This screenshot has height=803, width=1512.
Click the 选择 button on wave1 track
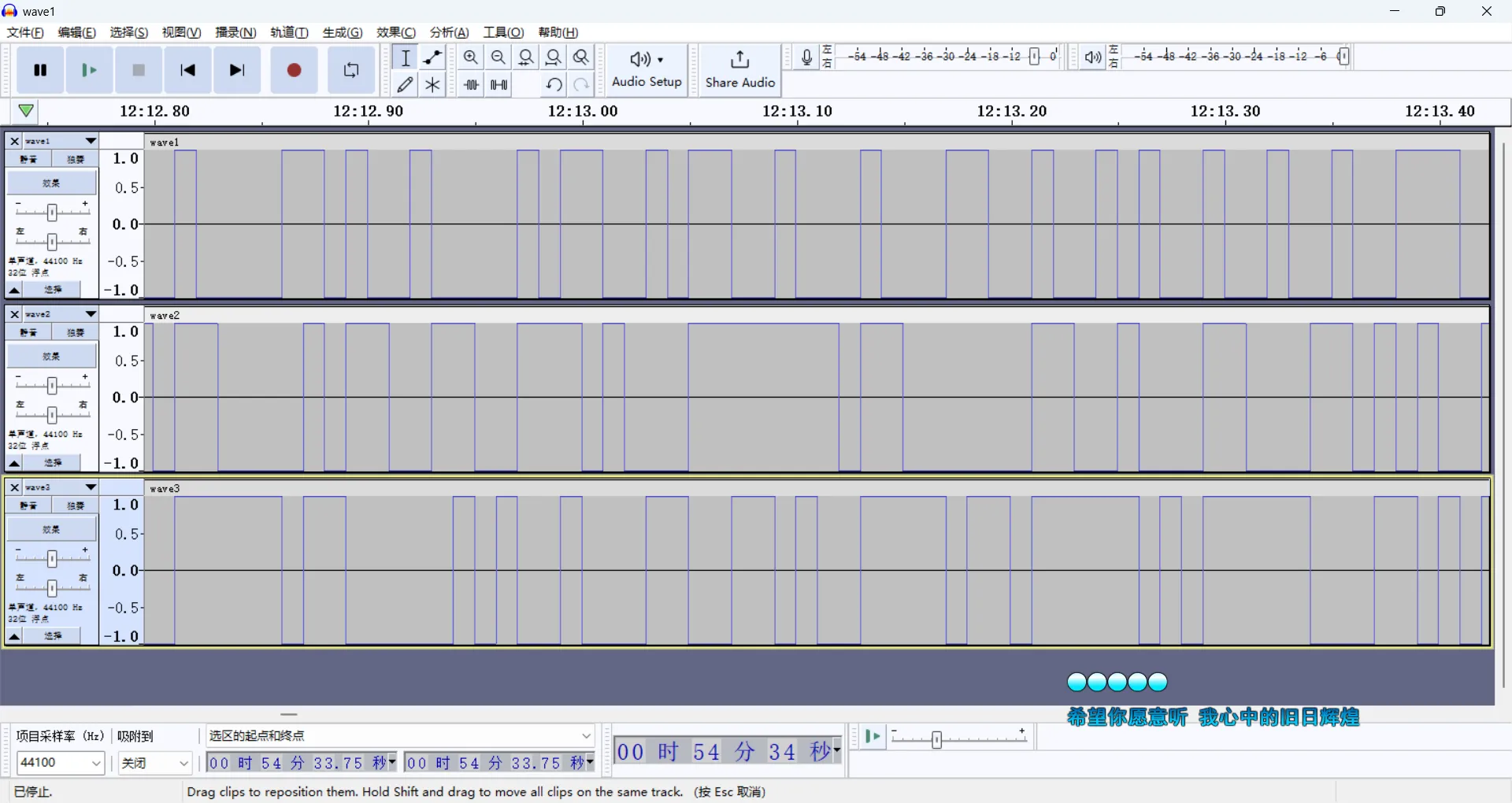[53, 290]
